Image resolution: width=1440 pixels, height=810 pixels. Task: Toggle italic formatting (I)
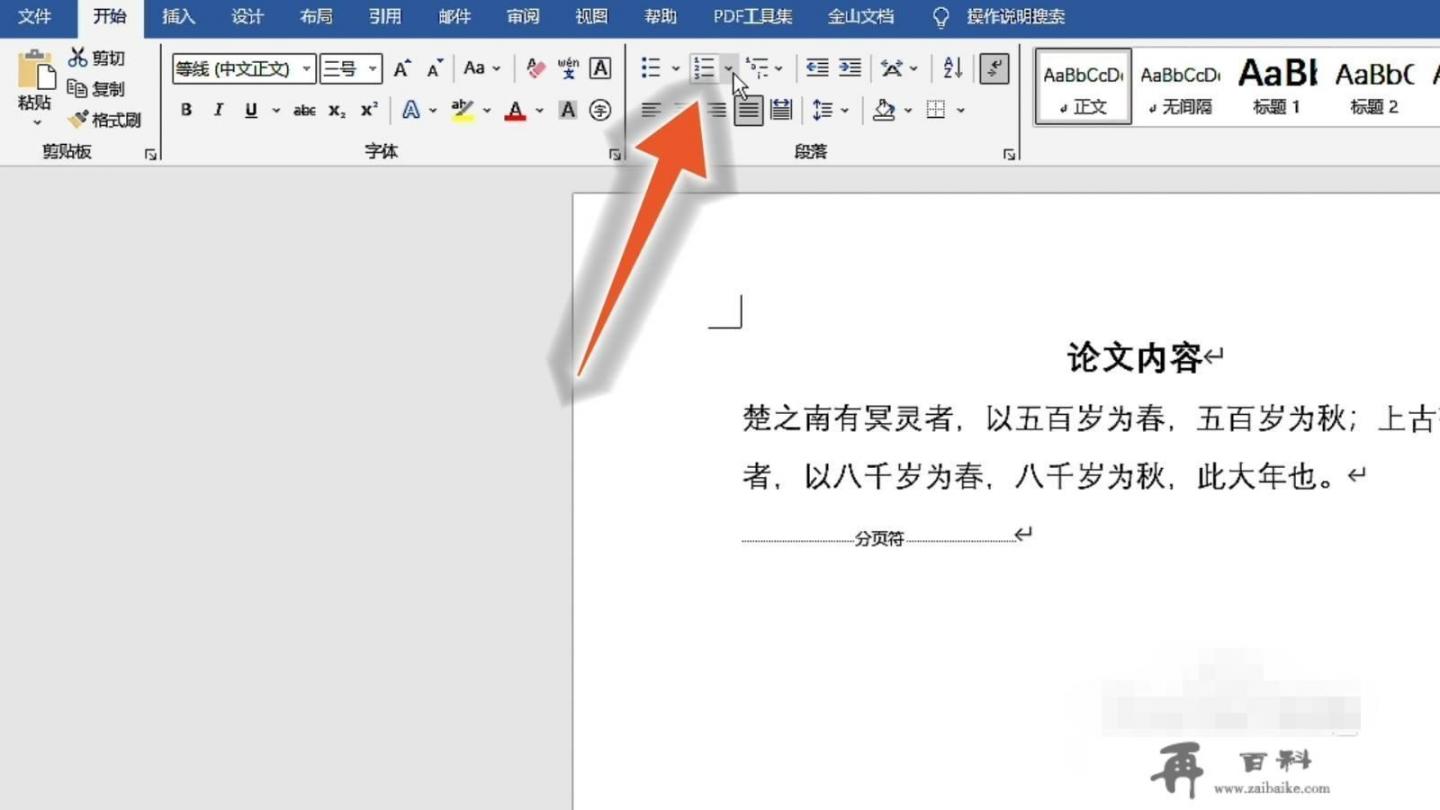tap(218, 110)
